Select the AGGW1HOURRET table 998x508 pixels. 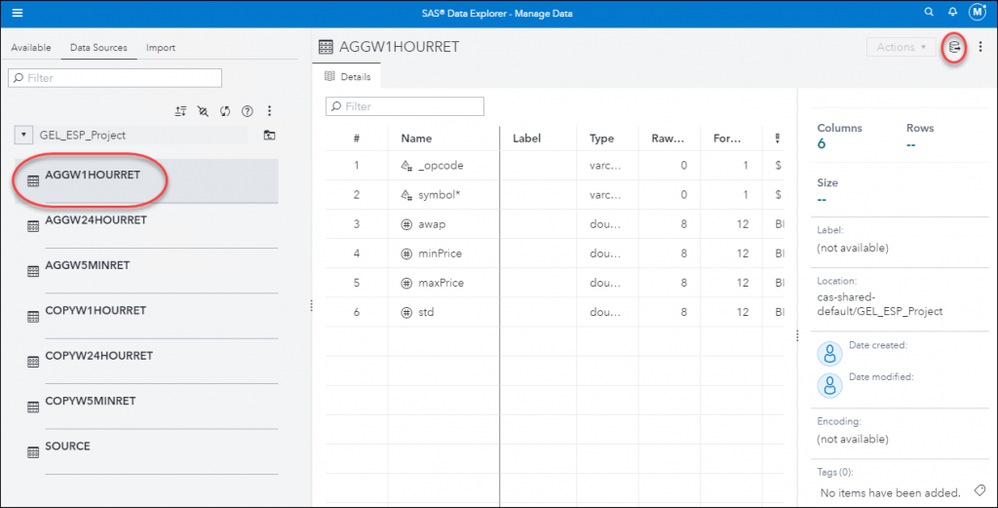tap(146, 181)
